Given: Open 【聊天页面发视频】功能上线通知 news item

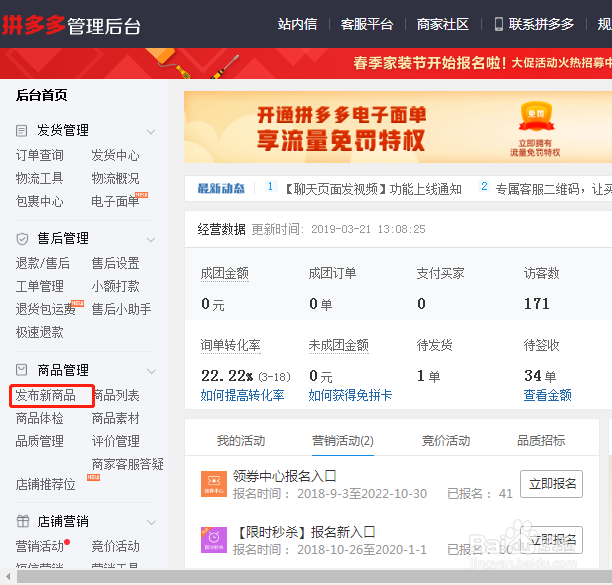Looking at the screenshot, I should pyautogui.click(x=373, y=189).
